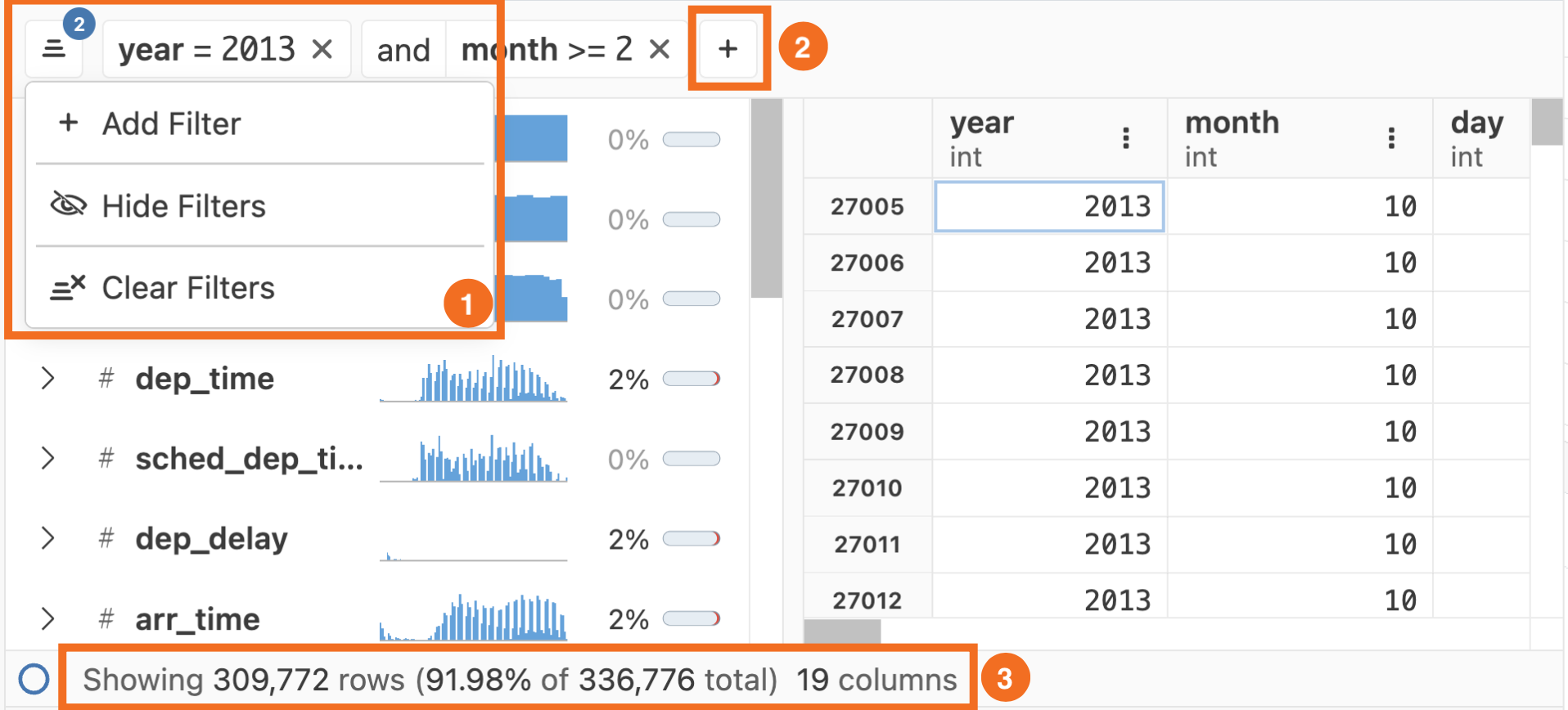The height and width of the screenshot is (710, 1568).
Task: Click the filter menu icon with badge
Action: tap(54, 49)
